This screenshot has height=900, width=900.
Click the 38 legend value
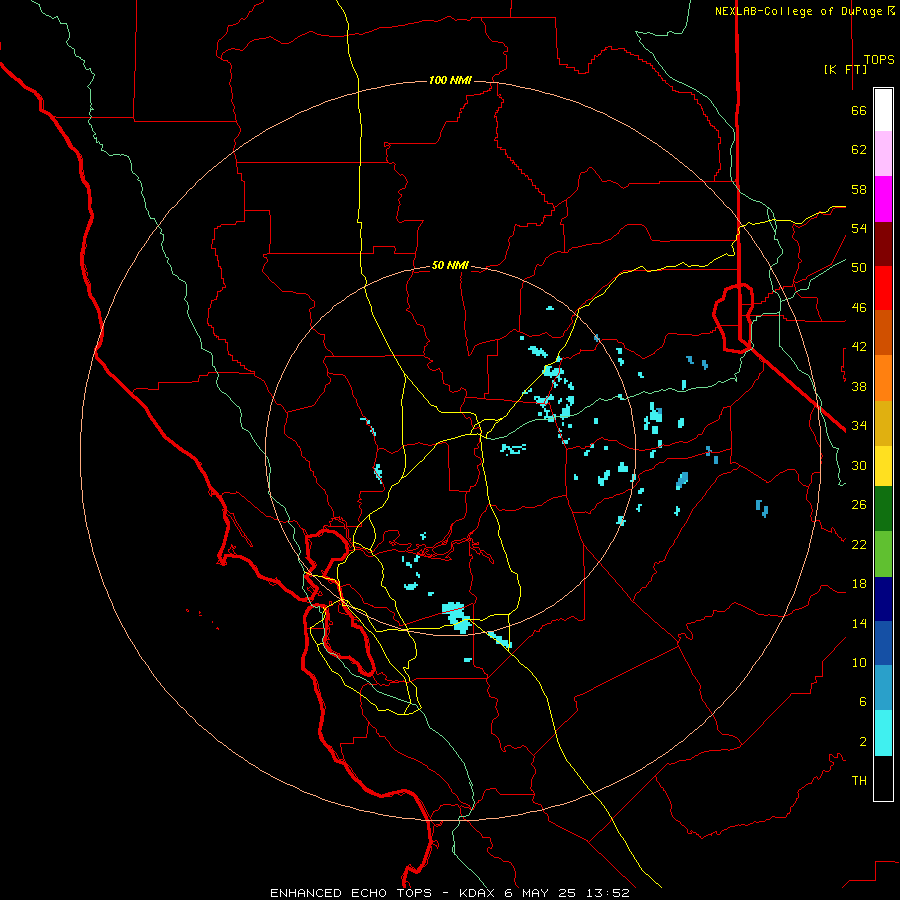click(x=859, y=386)
